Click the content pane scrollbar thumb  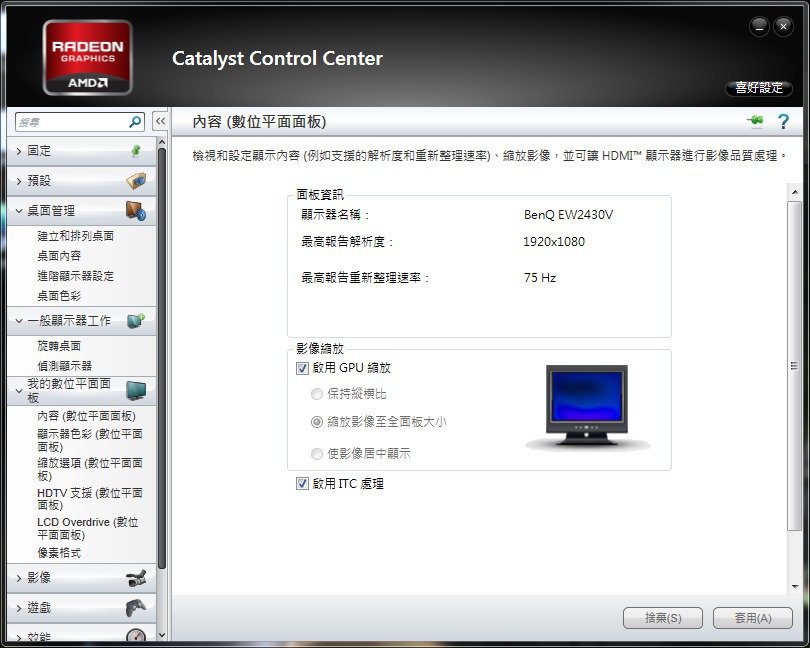tap(795, 366)
